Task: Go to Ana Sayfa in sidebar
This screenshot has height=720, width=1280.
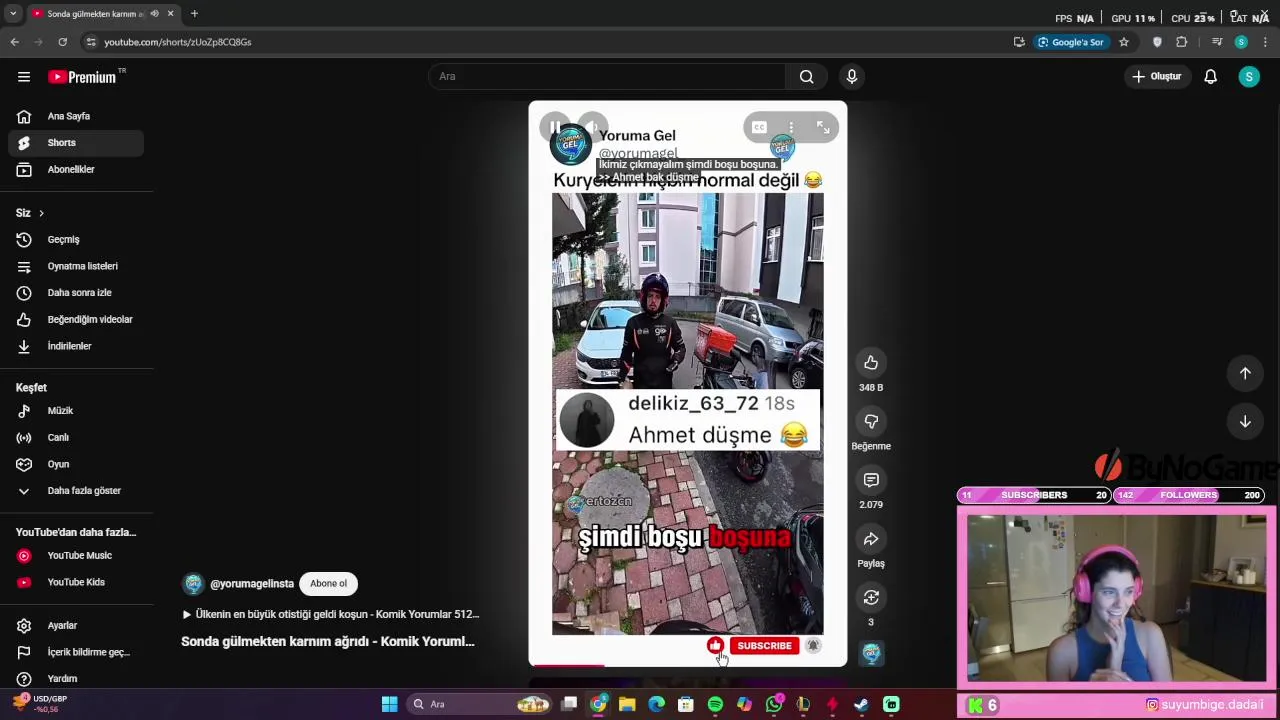Action: (75, 116)
